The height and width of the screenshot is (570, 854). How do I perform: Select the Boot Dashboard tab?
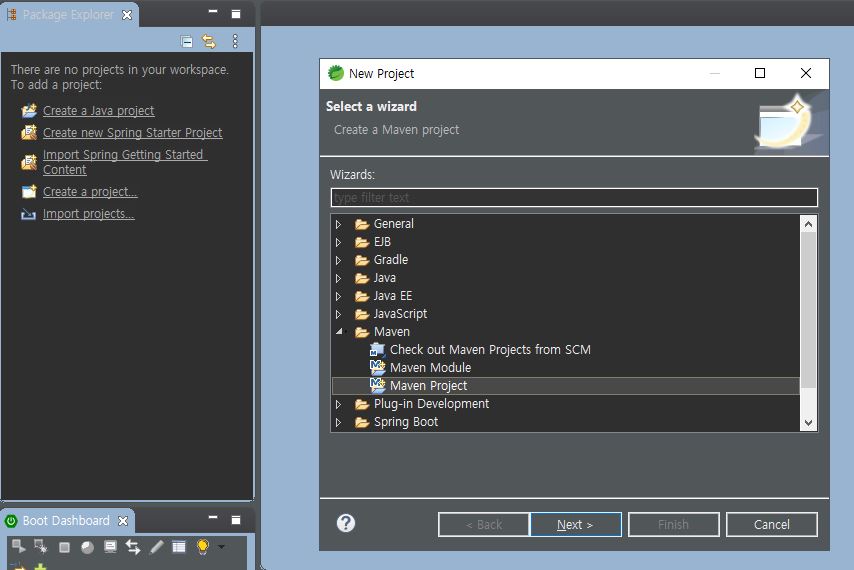click(66, 521)
